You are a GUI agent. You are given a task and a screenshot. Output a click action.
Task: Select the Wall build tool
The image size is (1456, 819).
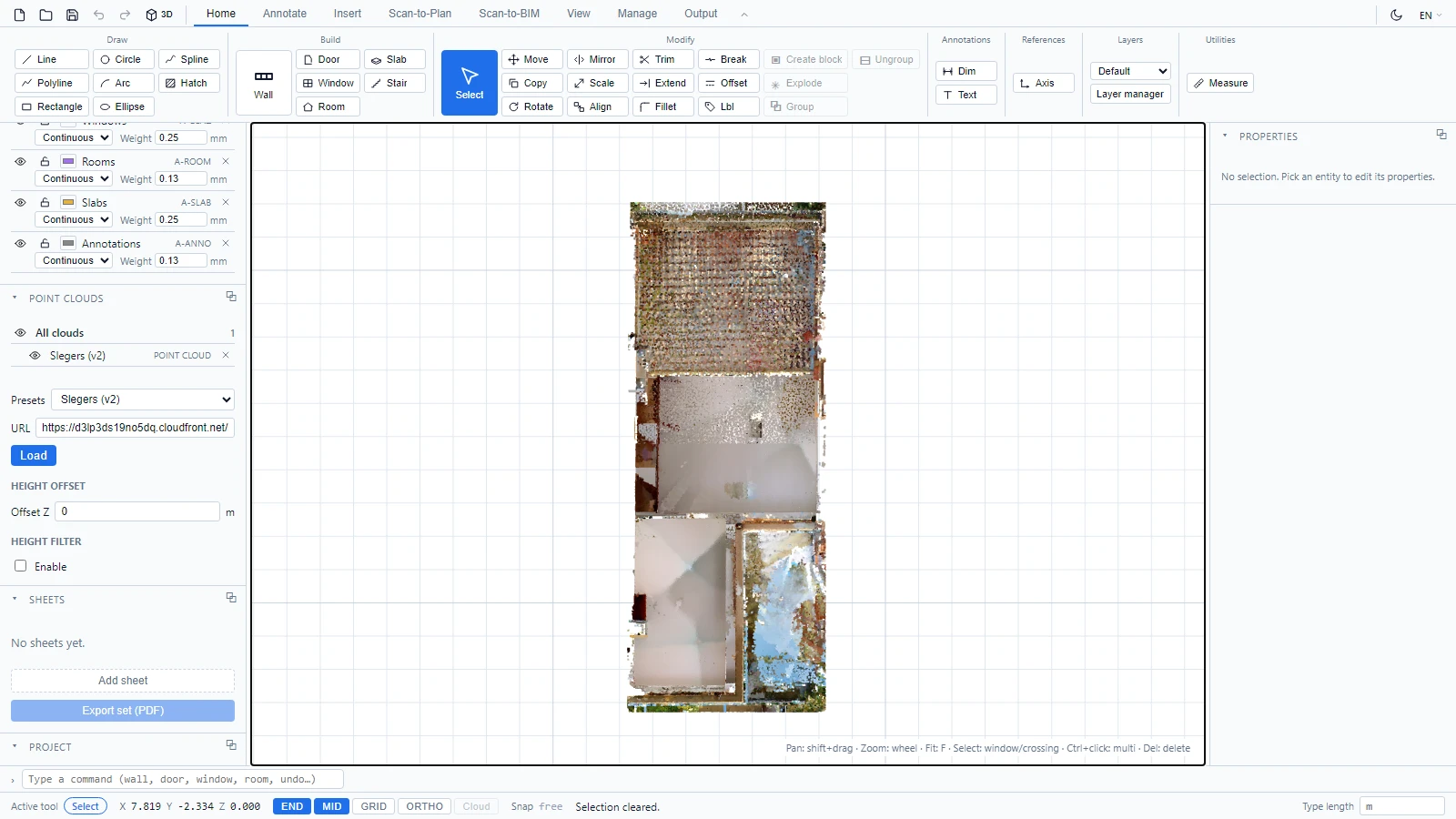[264, 83]
